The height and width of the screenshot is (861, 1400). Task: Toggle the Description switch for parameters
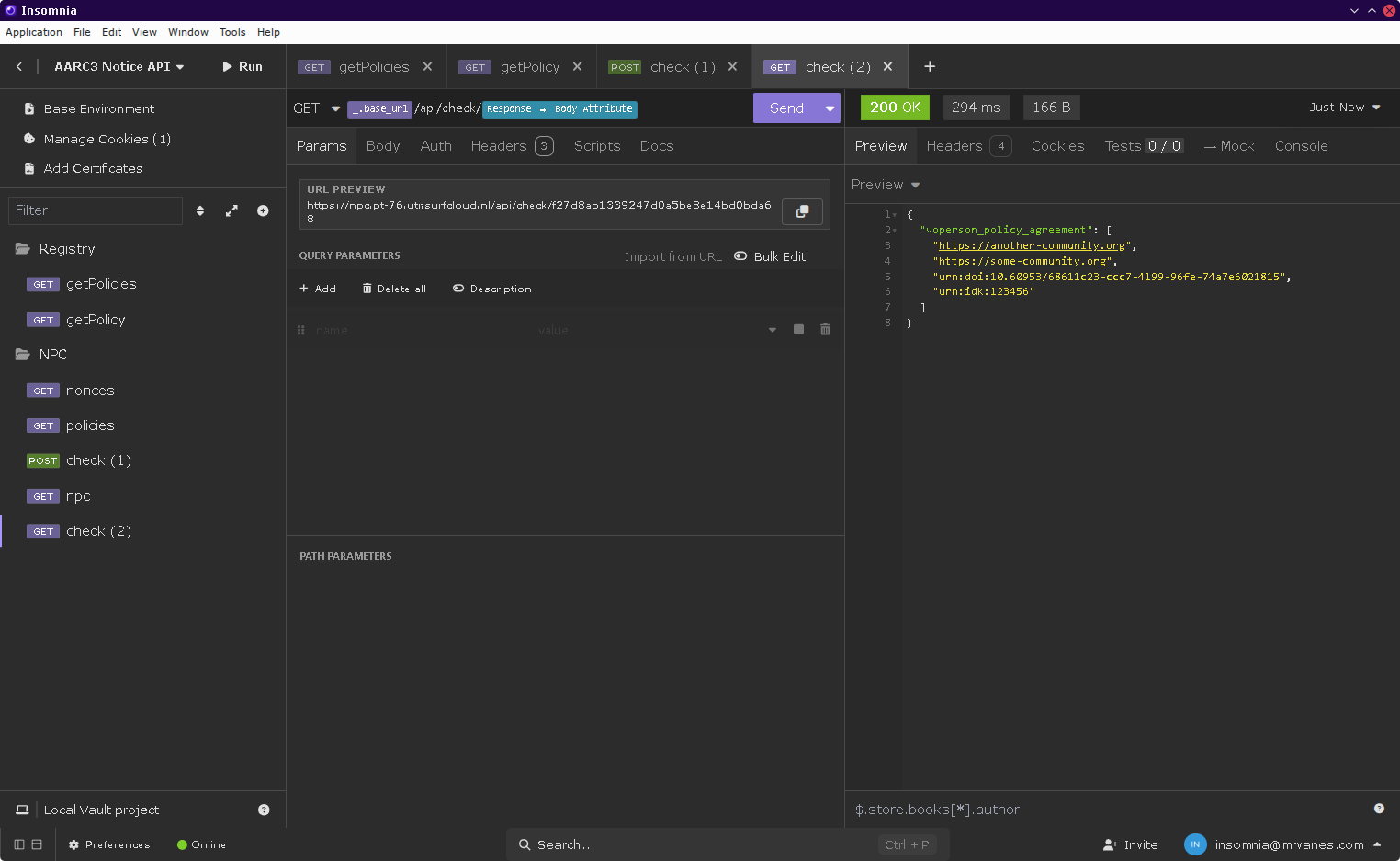point(458,289)
